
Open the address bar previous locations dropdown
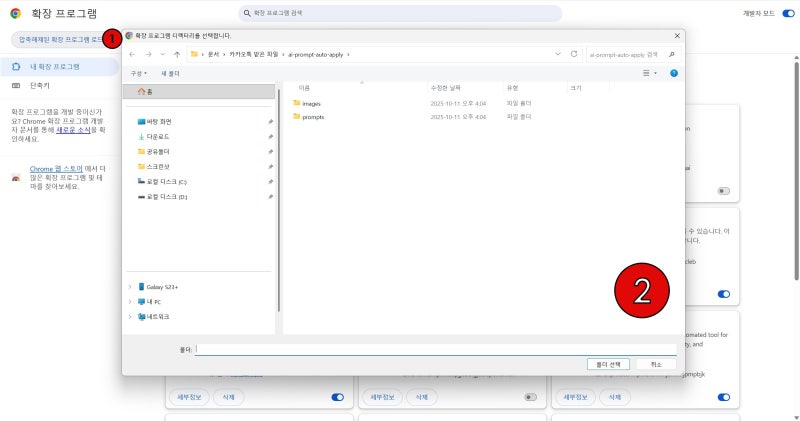click(558, 54)
